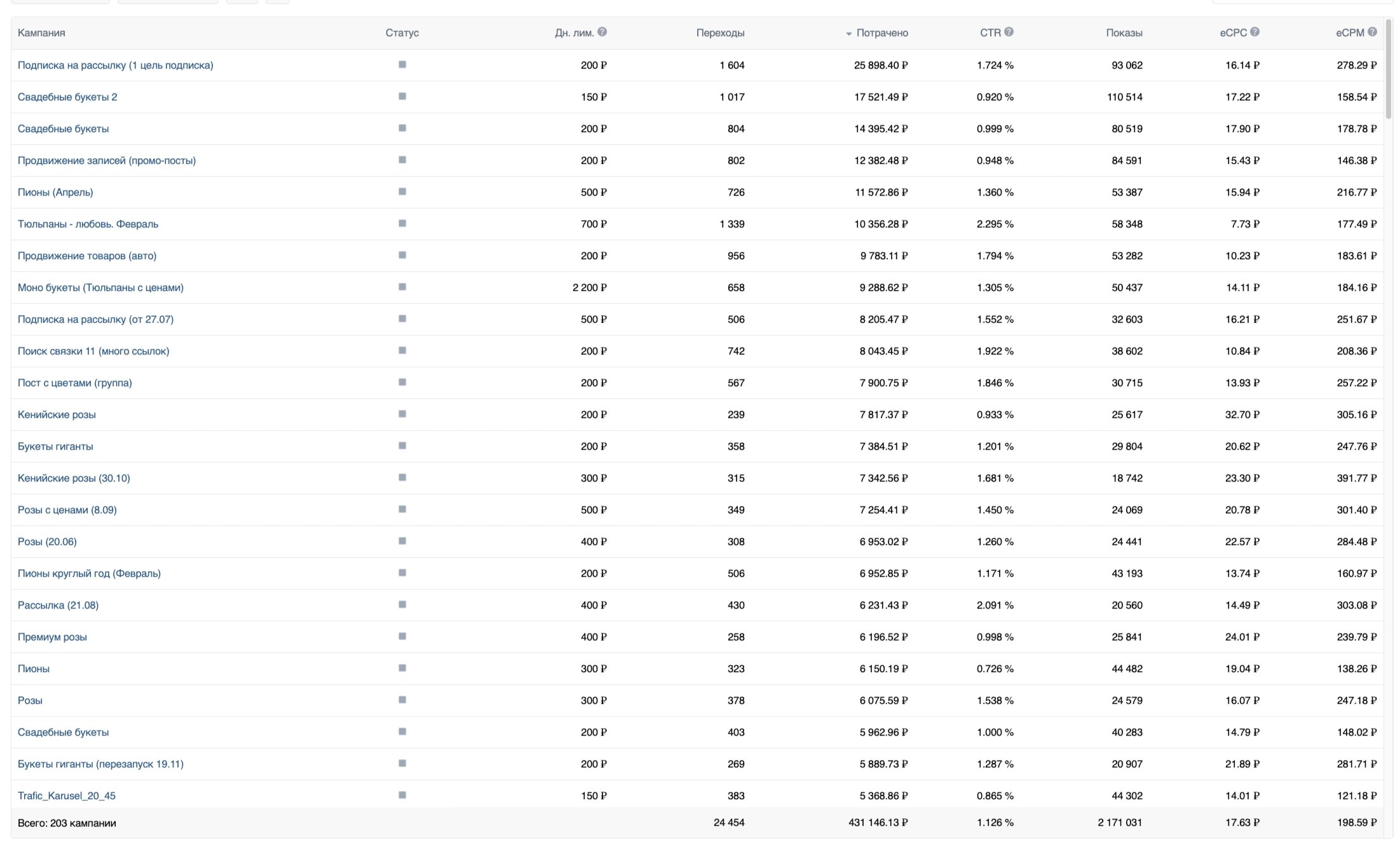Open campaign Подписка на рассылку (1 цель подписка)
The height and width of the screenshot is (843, 1400).
tap(116, 65)
